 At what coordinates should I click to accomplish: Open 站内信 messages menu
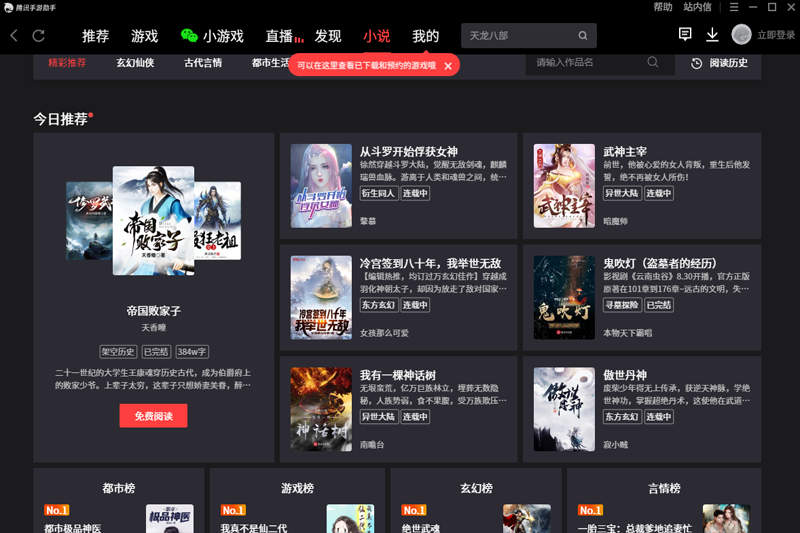(697, 7)
